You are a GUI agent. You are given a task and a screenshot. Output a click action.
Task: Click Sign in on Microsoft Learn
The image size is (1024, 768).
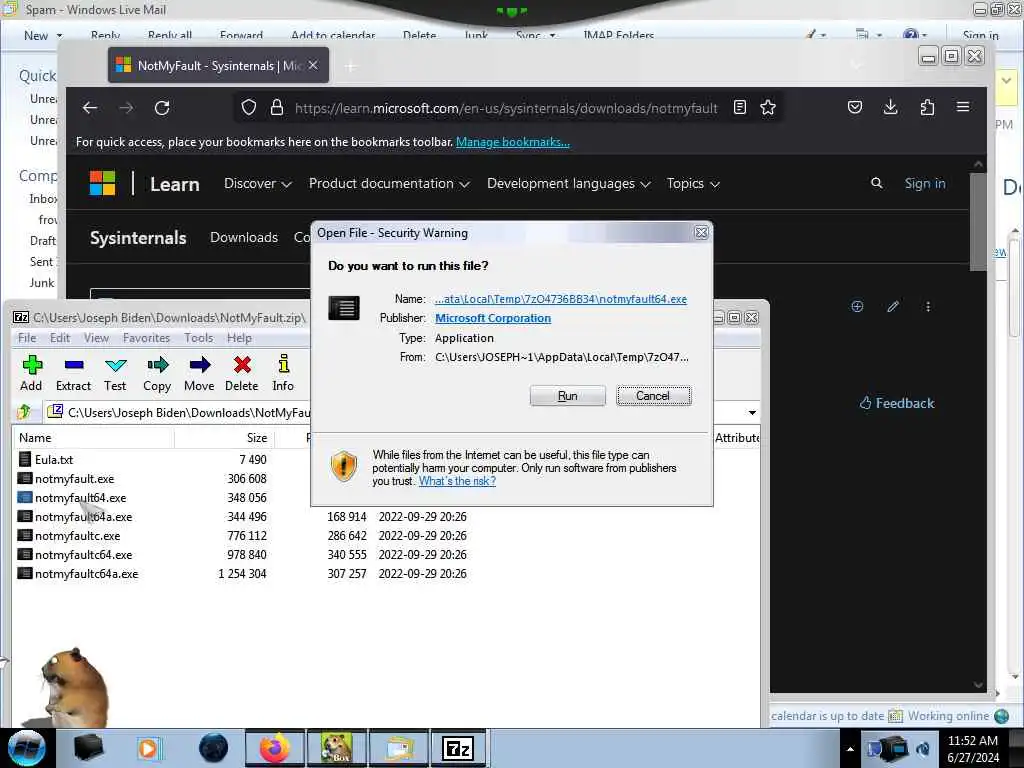pos(925,184)
